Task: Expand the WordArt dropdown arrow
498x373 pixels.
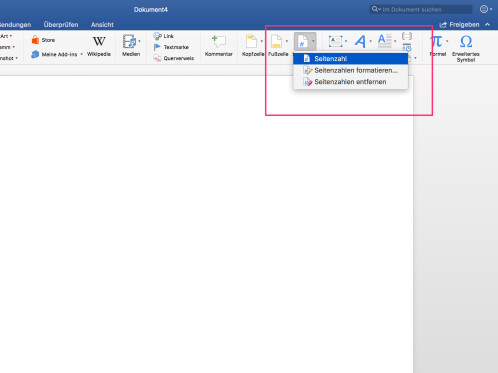Action: click(x=370, y=41)
